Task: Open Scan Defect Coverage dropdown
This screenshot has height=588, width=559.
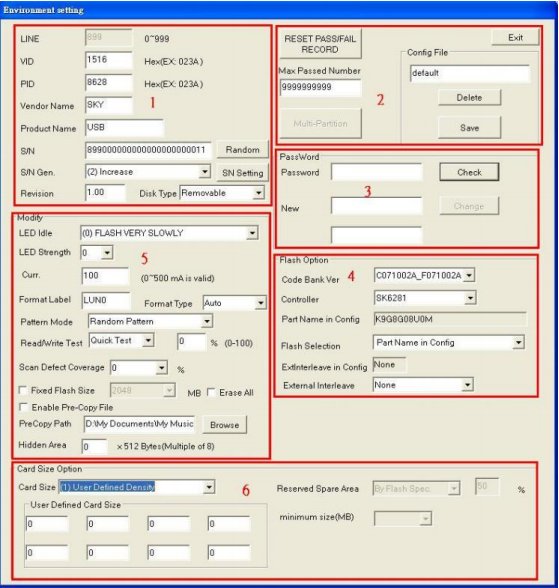Action: [x=162, y=368]
